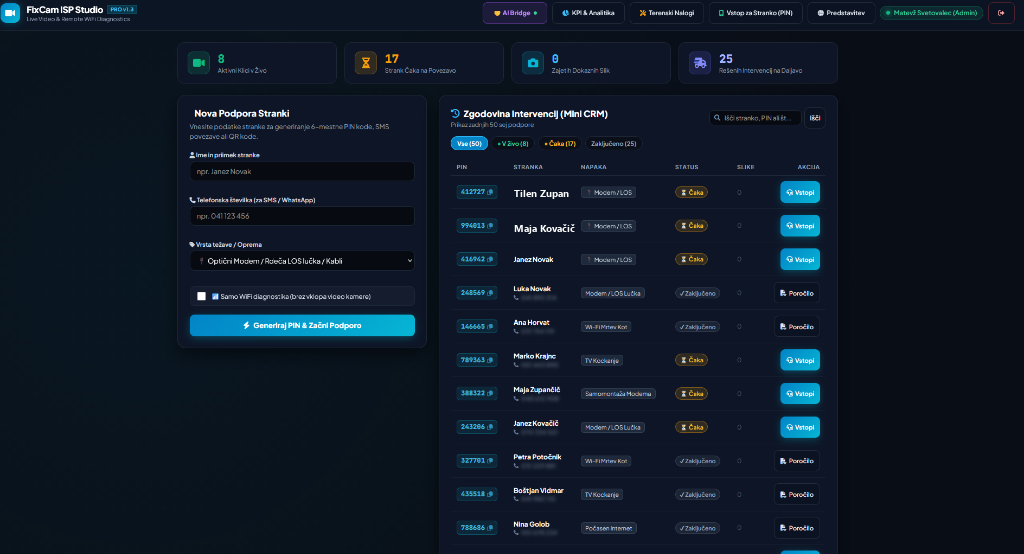
Task: Click the history clock icon beside Zgodovina Intervencij
Action: [455, 114]
